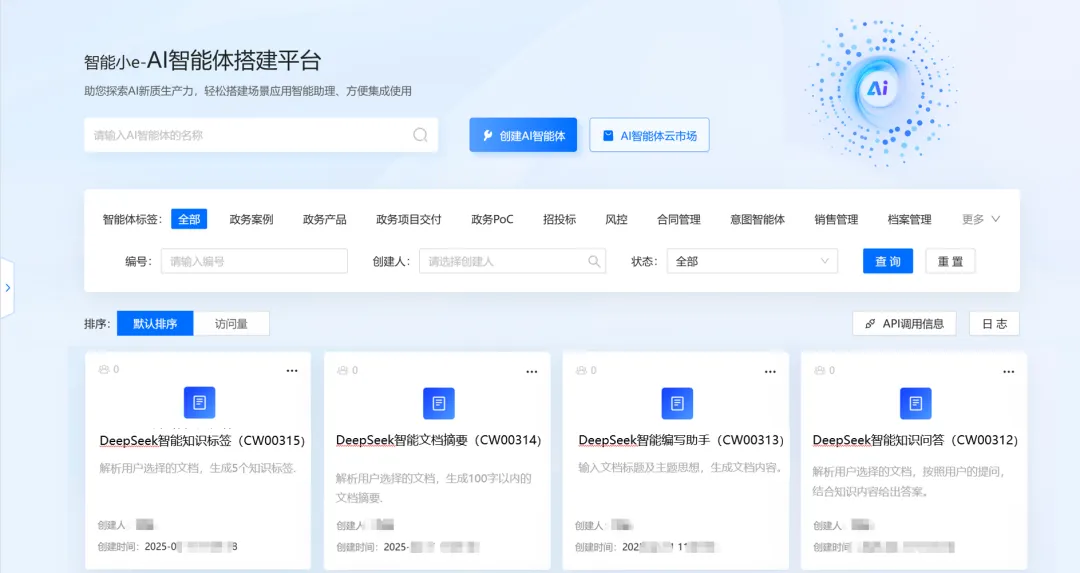Filter by 风控 tag

[616, 219]
